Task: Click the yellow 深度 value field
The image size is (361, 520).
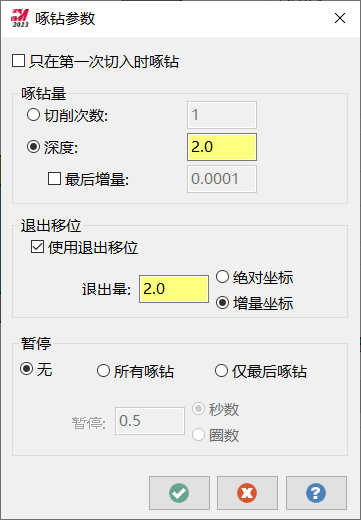Action: point(222,147)
